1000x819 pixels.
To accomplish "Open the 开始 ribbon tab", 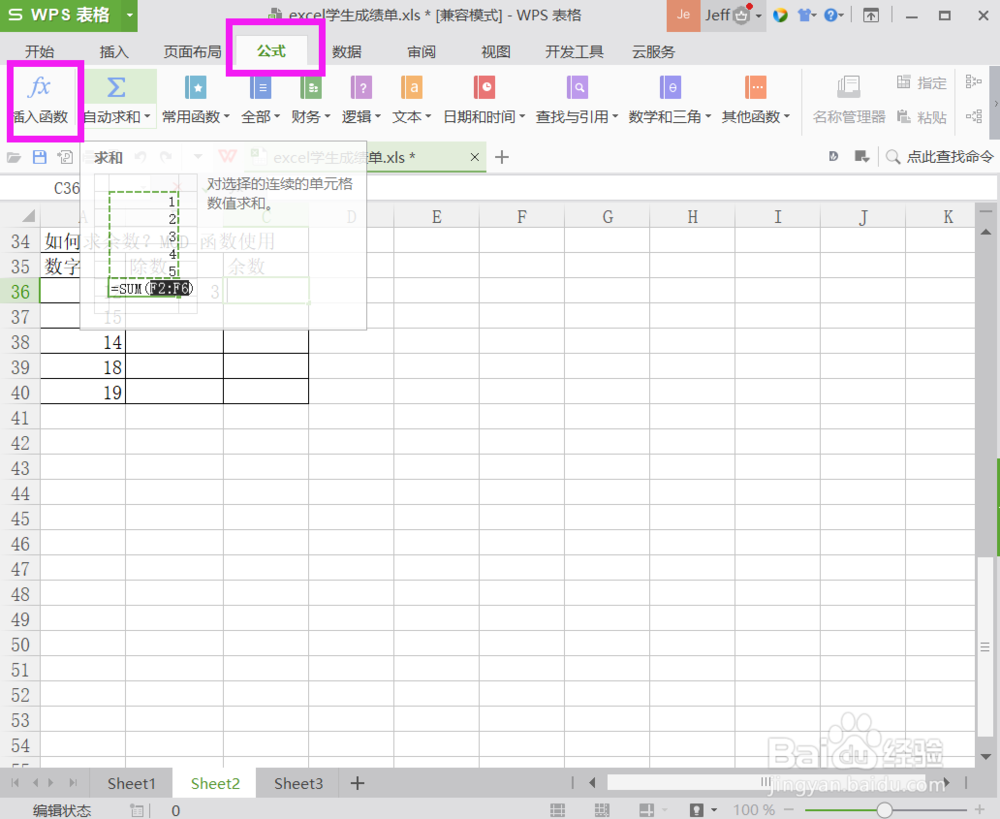I will [x=40, y=52].
